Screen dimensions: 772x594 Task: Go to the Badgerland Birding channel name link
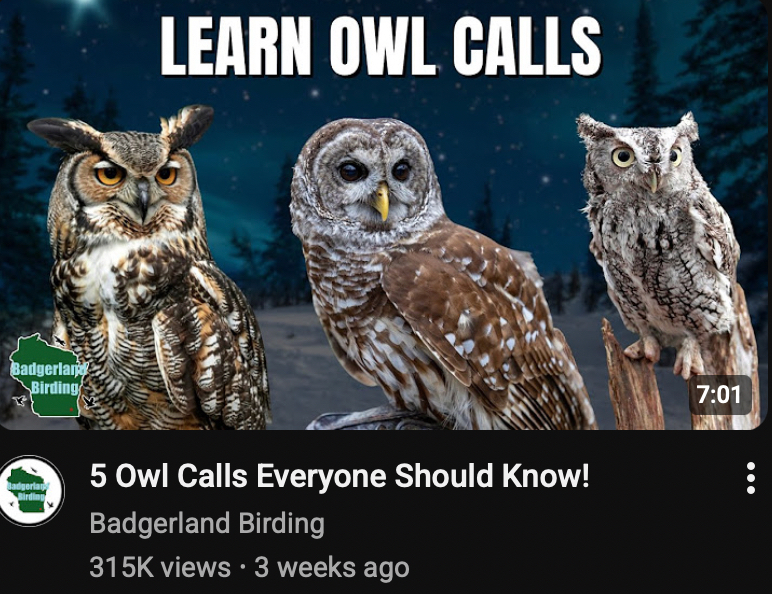pos(207,523)
